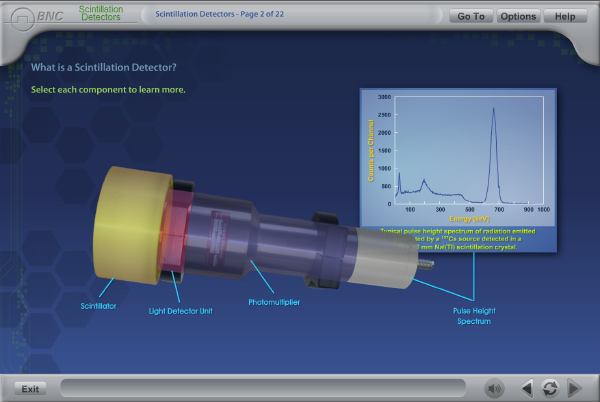This screenshot has width=600, height=402.
Task: Click the pink light detector unit ring
Action: 177,231
